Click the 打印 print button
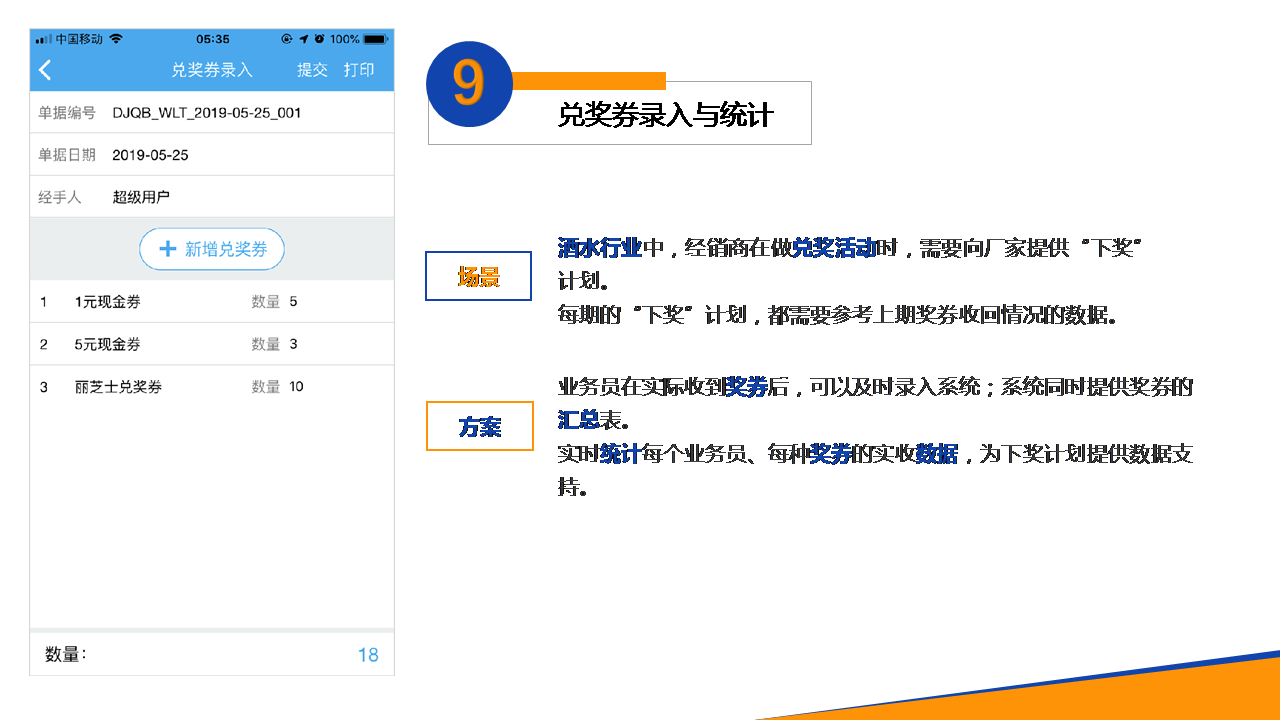This screenshot has height=720, width=1280. click(359, 70)
